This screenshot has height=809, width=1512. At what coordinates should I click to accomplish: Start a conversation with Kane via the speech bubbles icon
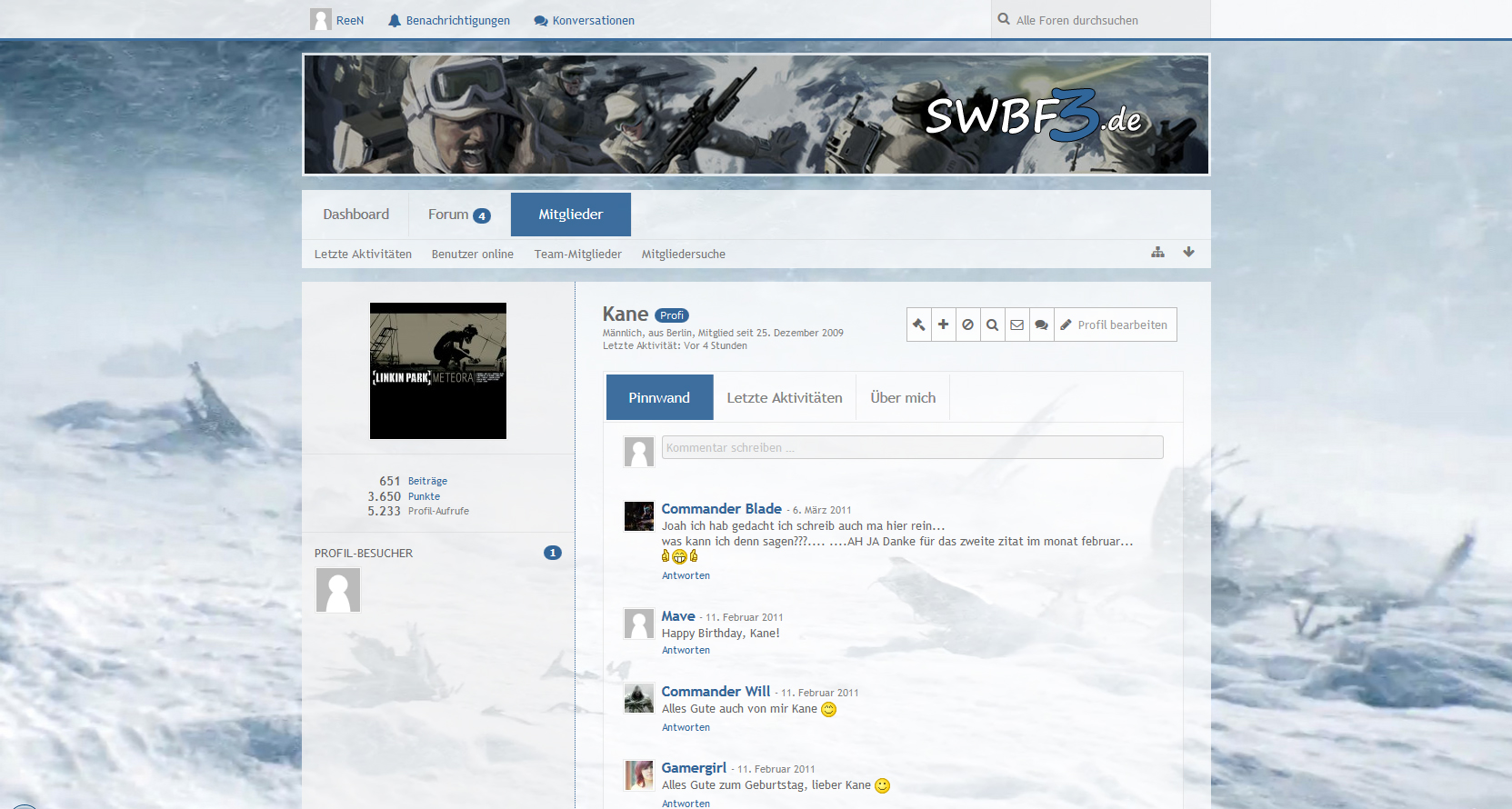(1042, 325)
